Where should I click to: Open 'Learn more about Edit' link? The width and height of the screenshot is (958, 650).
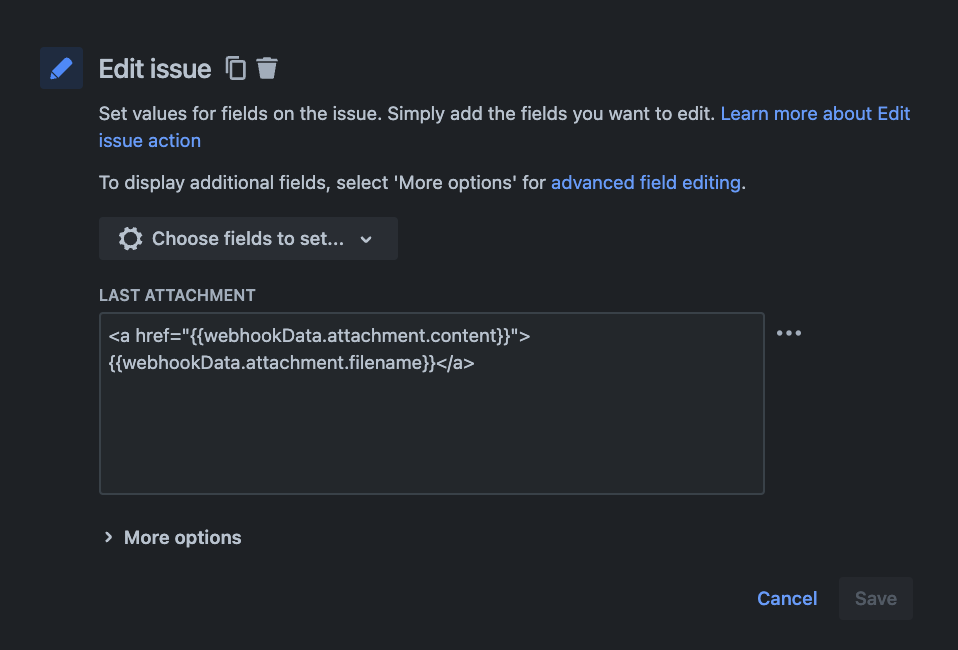815,114
